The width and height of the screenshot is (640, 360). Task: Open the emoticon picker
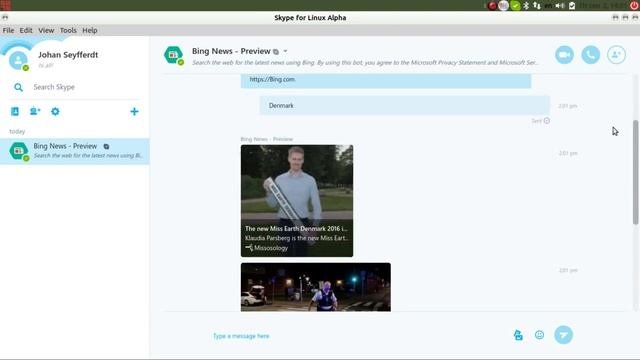point(539,335)
